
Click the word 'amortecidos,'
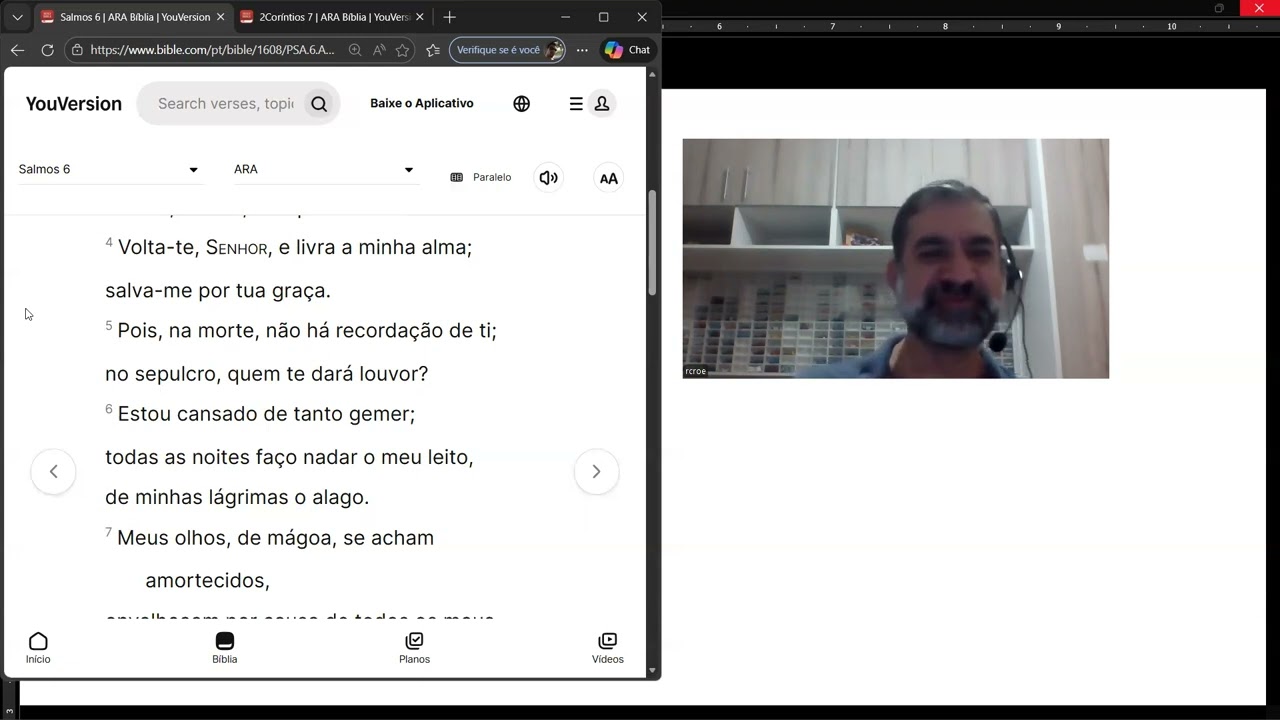208,580
